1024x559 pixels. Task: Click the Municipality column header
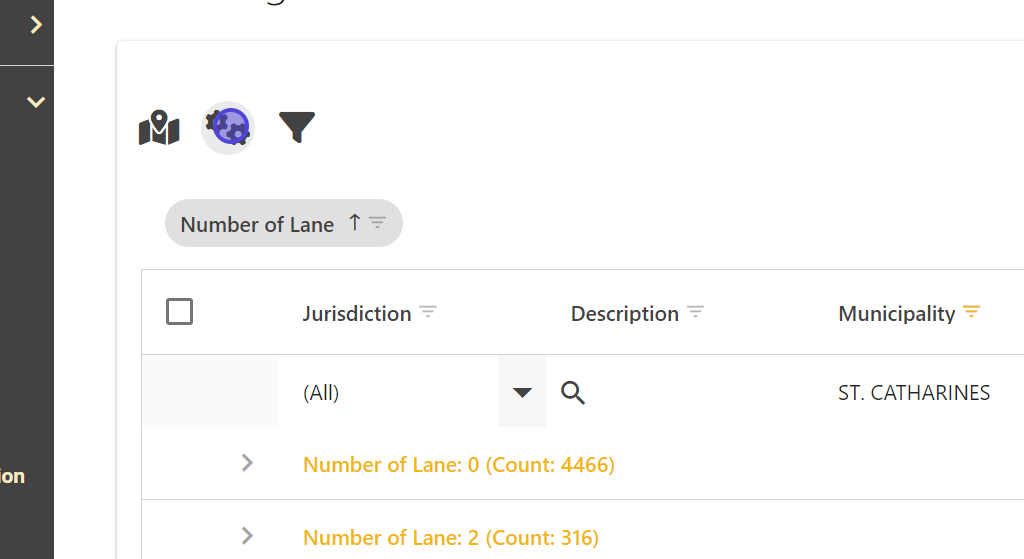click(896, 314)
